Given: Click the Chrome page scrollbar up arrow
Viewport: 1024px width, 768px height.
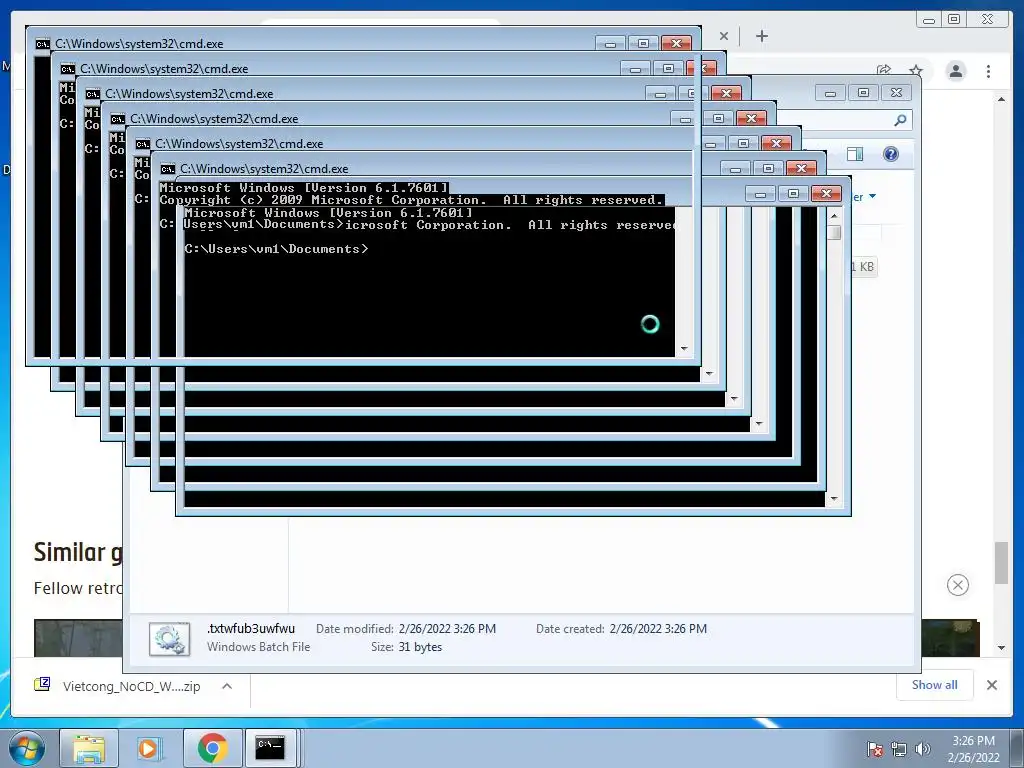Looking at the screenshot, I should [1001, 99].
